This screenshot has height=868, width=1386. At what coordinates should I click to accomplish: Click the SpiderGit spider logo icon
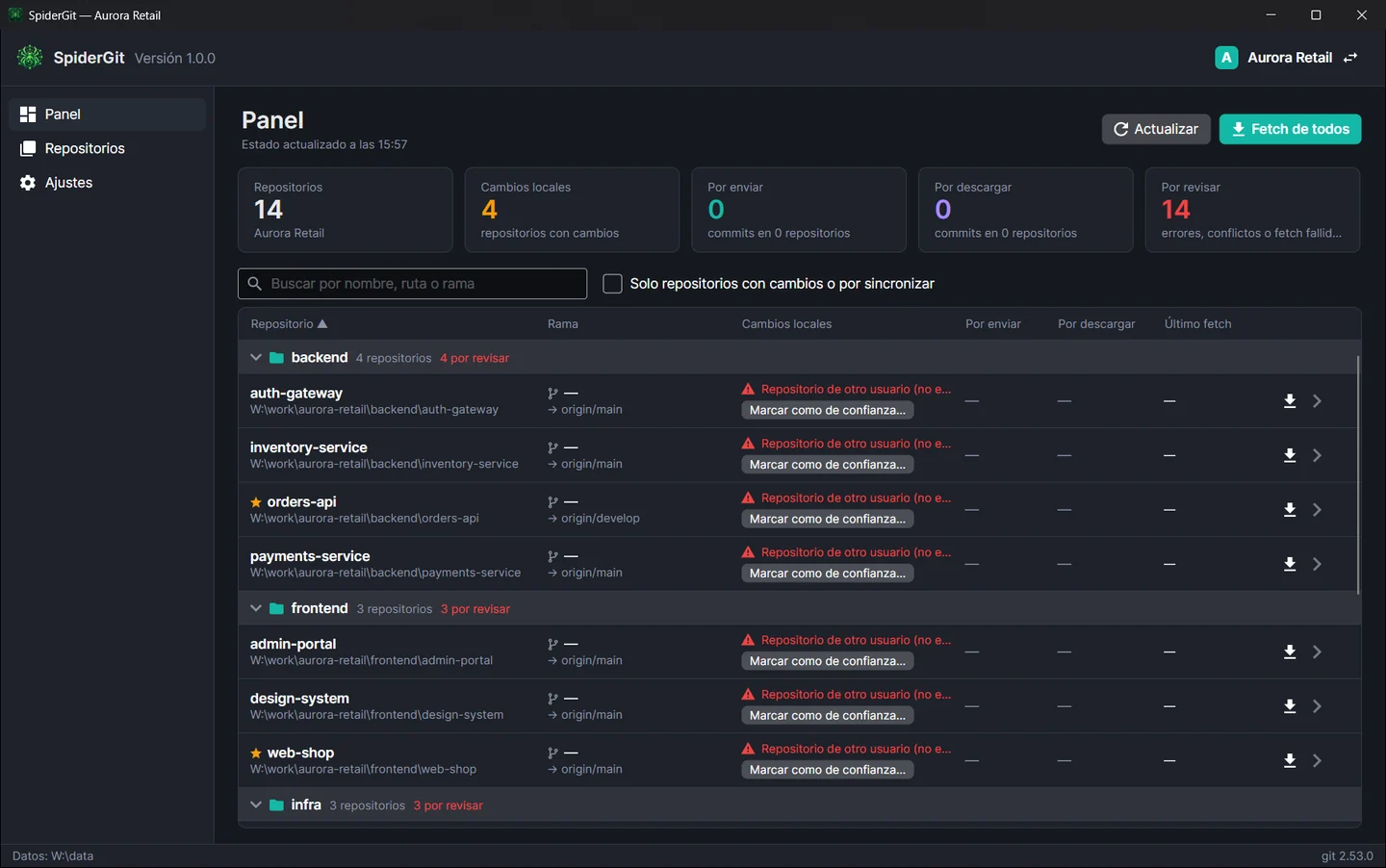[30, 58]
